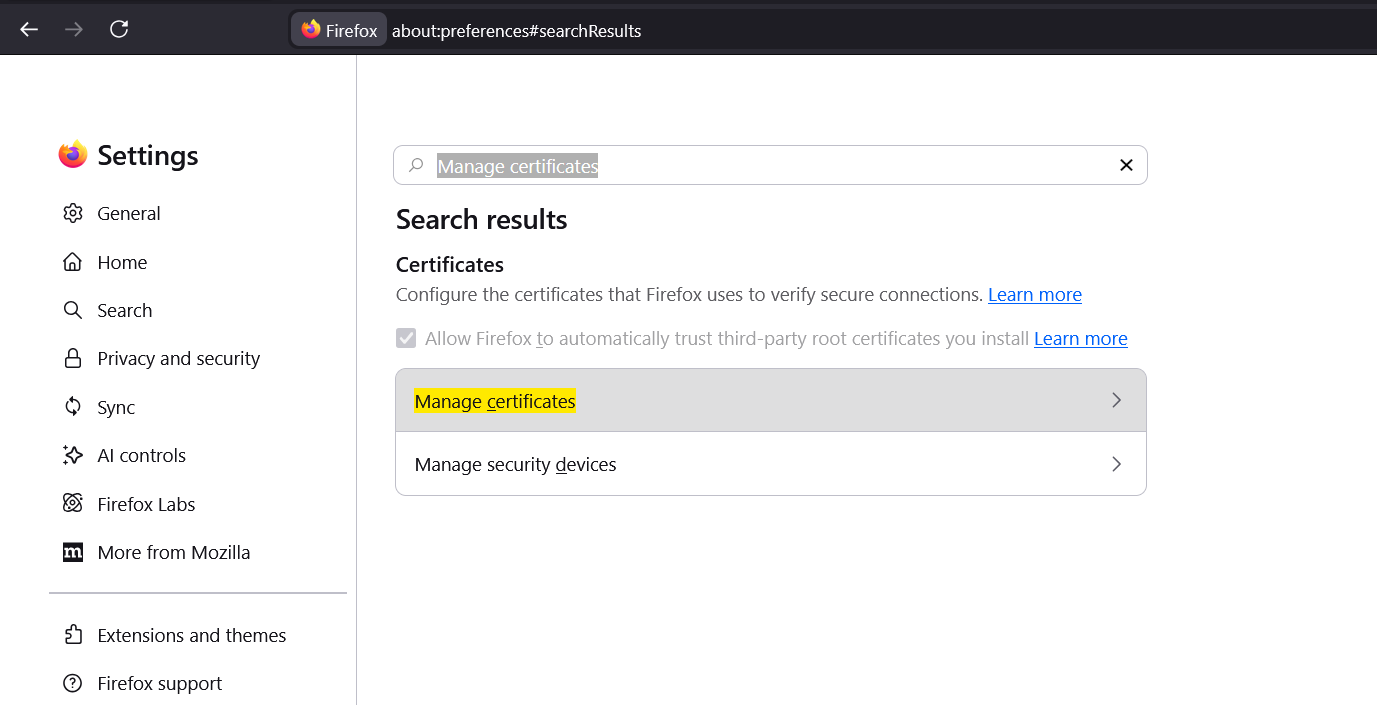Click the Settings title text
The width and height of the screenshot is (1377, 705).
click(148, 155)
